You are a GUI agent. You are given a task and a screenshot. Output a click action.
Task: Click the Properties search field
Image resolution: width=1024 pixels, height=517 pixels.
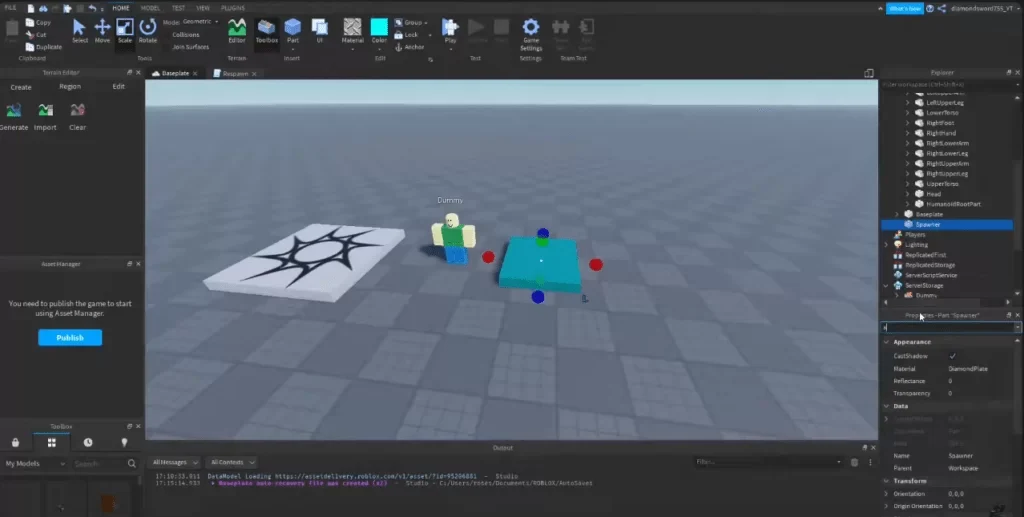pos(947,328)
